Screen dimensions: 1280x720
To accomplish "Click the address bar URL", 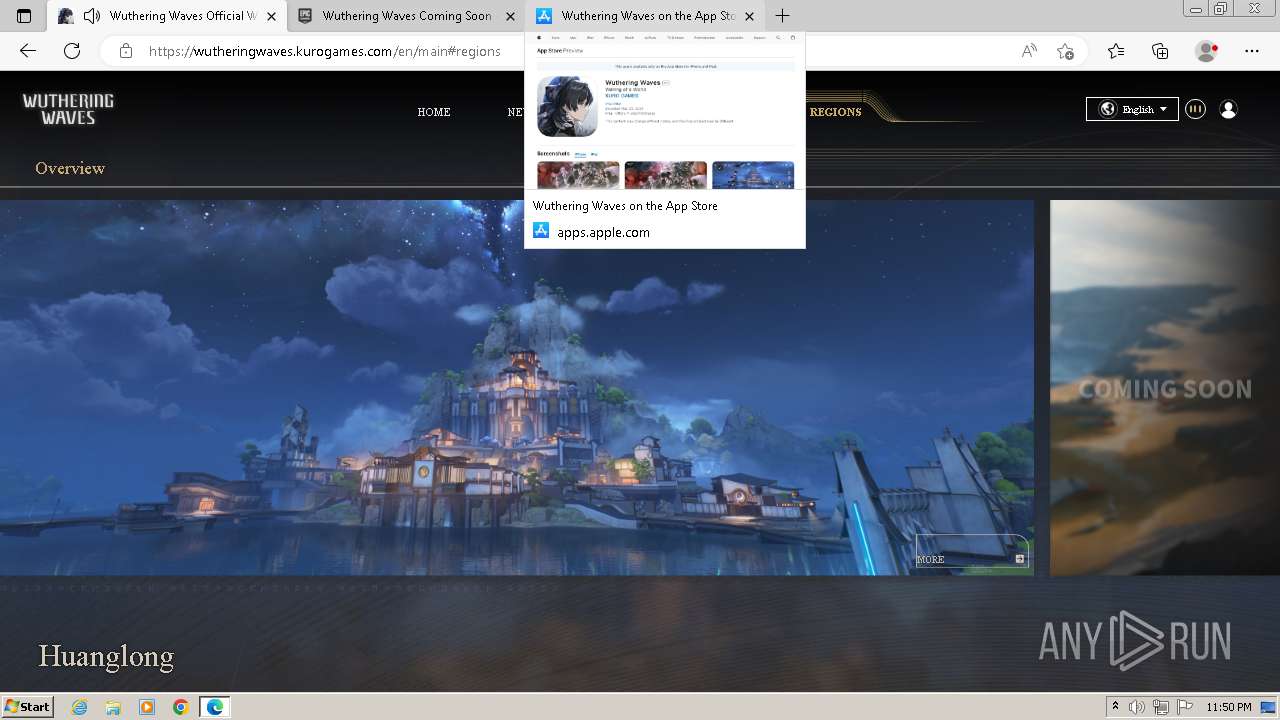I will coord(325,51).
